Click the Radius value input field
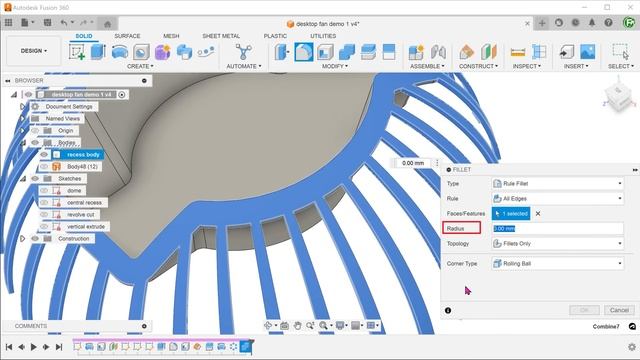Screen dimensions: 640x360 tap(558, 229)
